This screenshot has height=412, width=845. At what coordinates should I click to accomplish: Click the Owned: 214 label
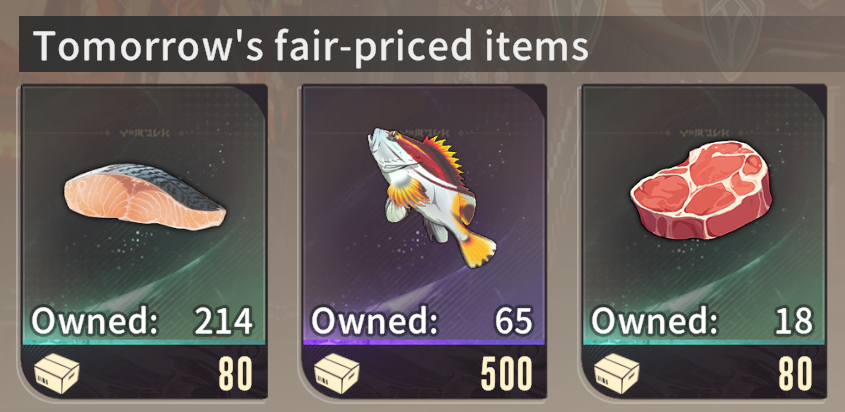click(142, 322)
